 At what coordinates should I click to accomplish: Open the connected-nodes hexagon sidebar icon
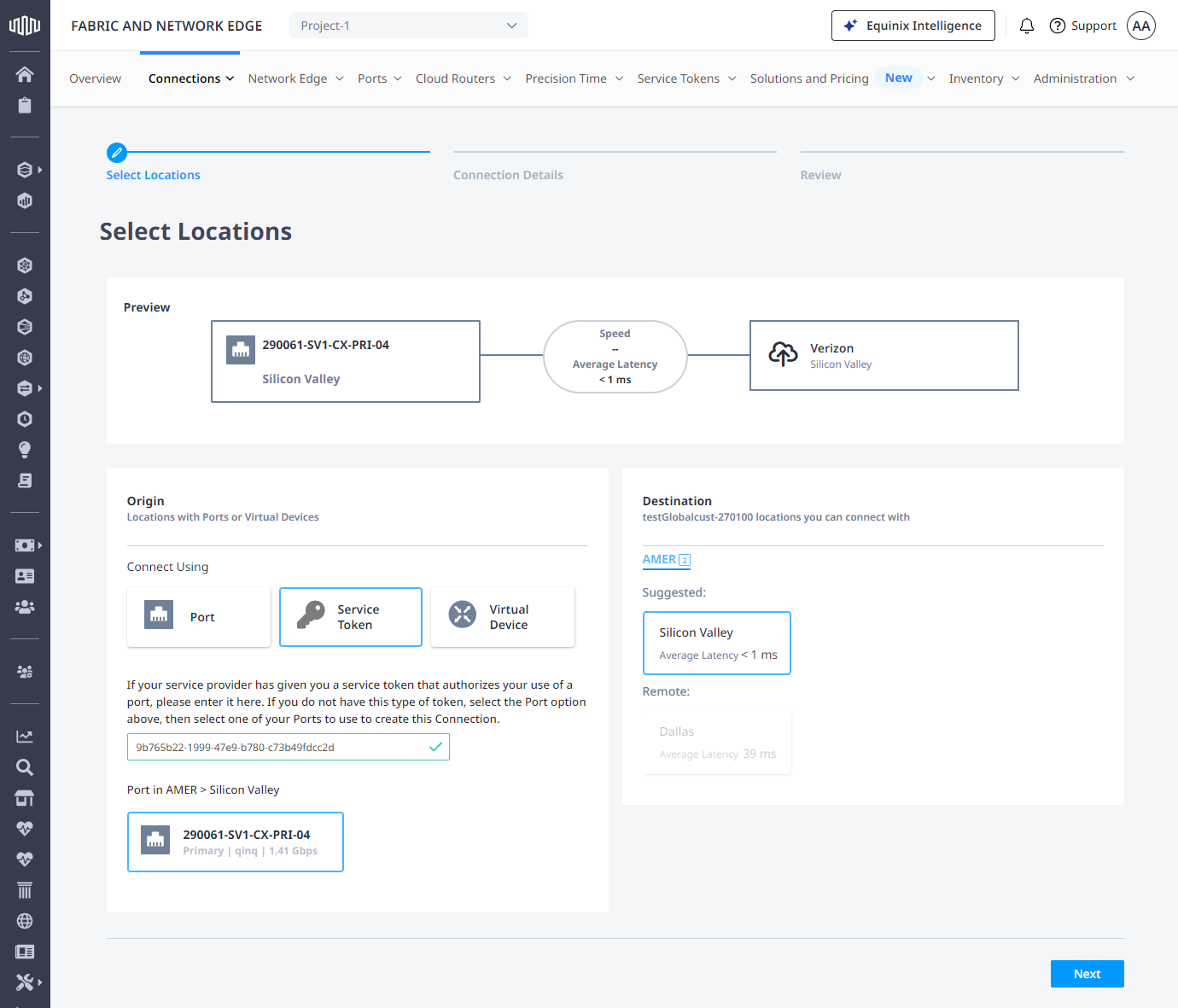tap(25, 296)
